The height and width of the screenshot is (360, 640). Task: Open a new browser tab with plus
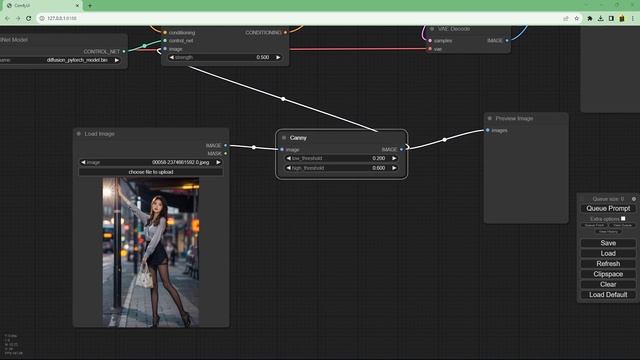coord(90,6)
